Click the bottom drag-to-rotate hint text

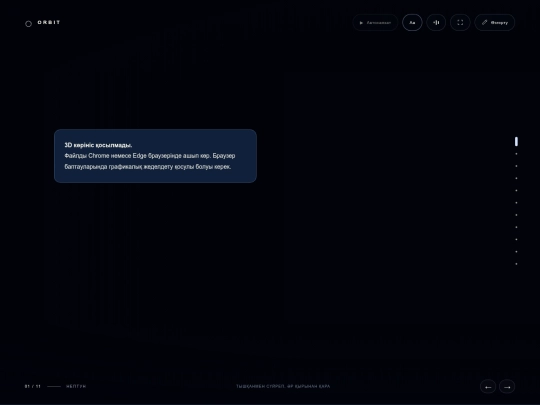(x=283, y=386)
